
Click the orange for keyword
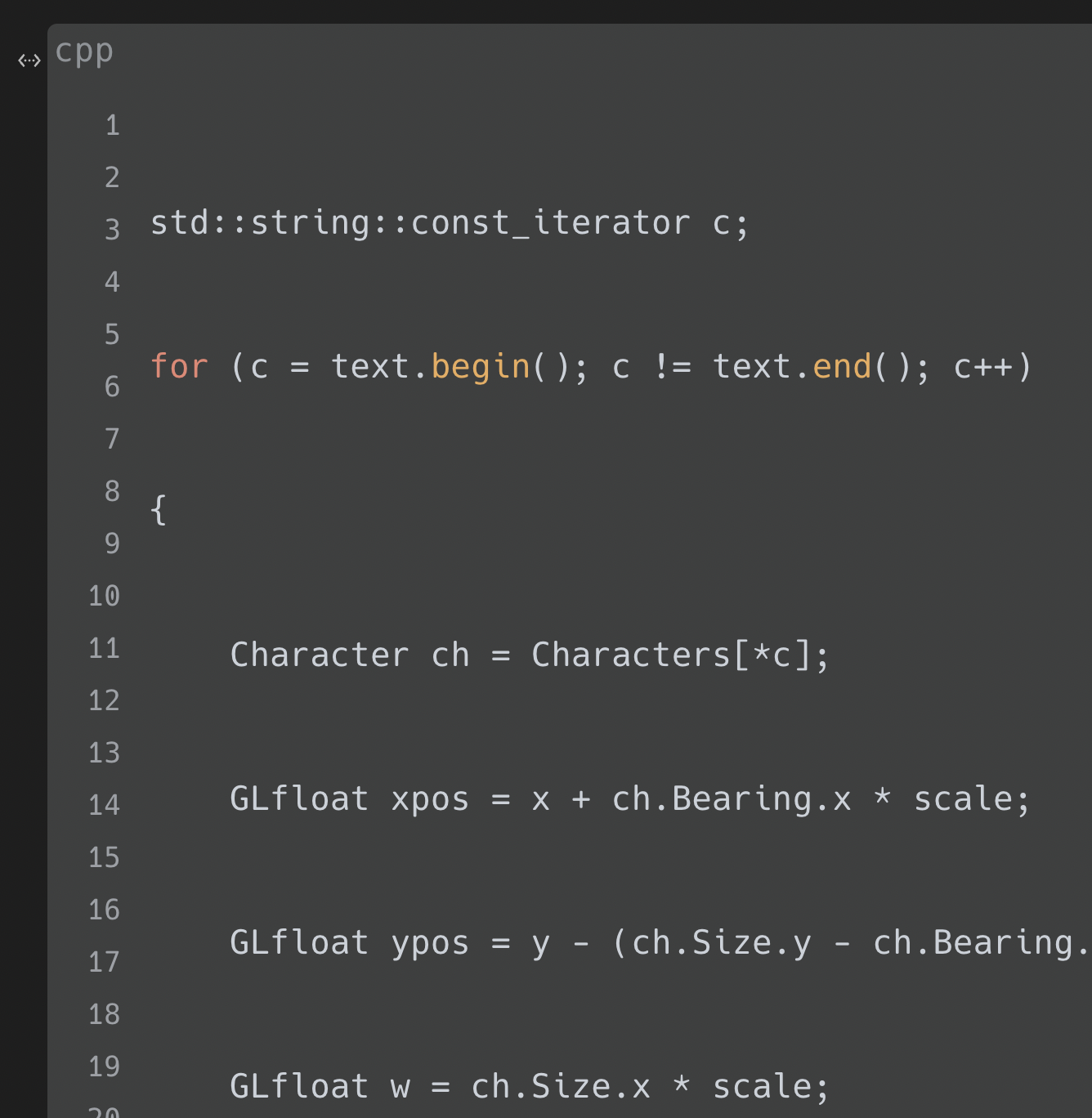179,367
